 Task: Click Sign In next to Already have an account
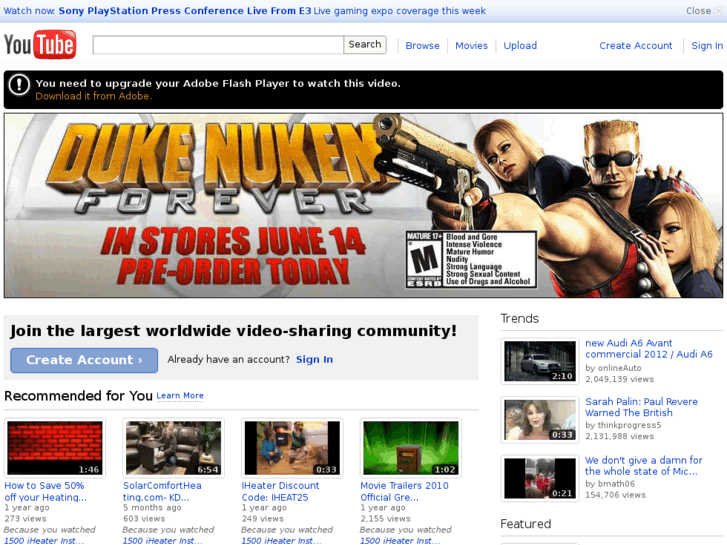click(x=314, y=359)
